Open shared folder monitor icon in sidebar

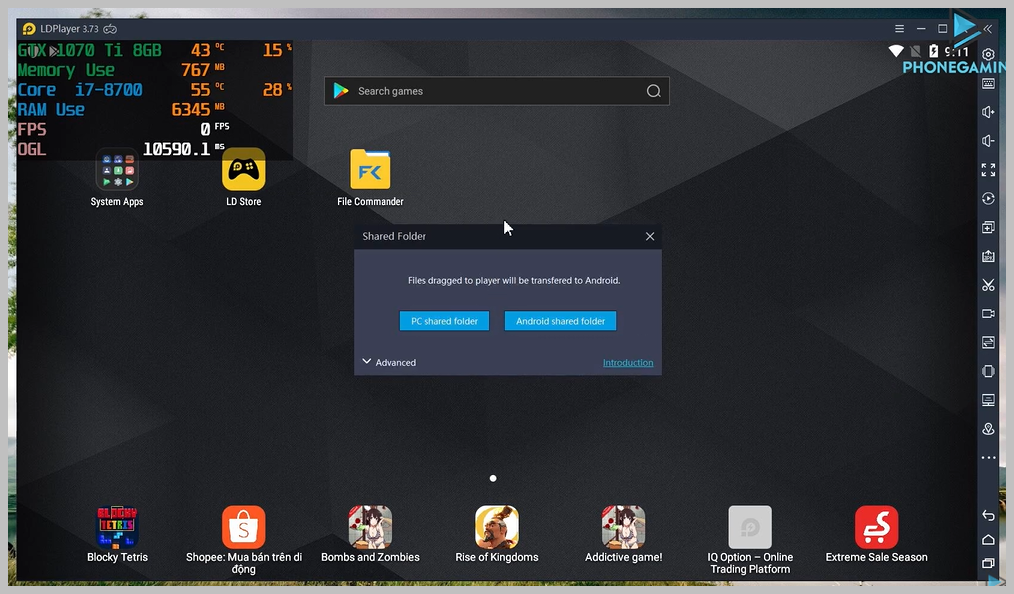(988, 400)
